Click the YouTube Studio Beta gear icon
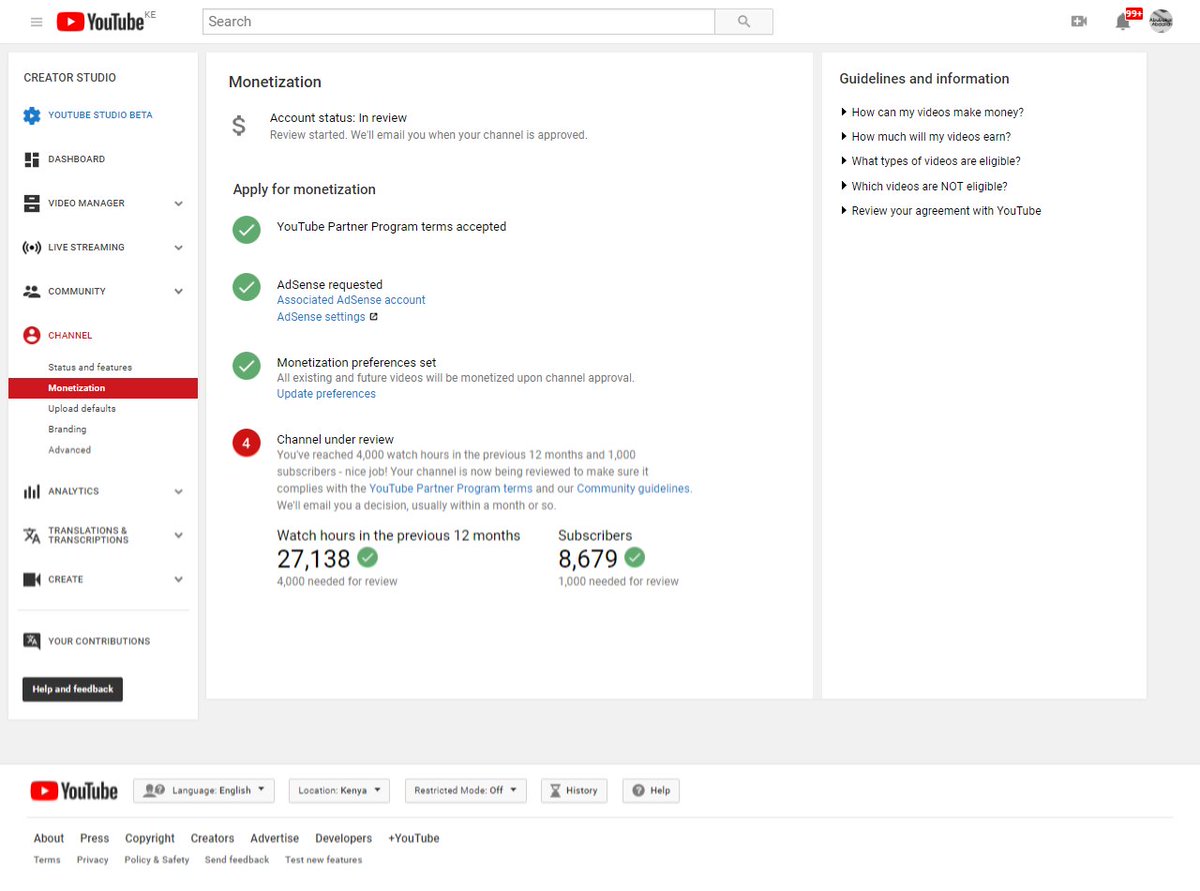Image resolution: width=1200 pixels, height=891 pixels. 32,115
